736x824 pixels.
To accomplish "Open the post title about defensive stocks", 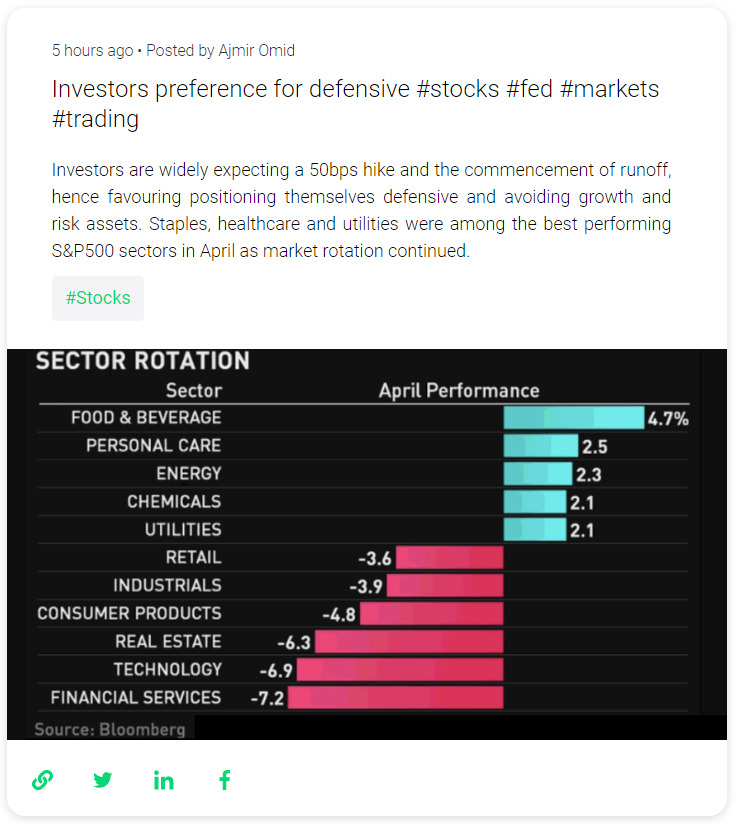I will pos(355,104).
